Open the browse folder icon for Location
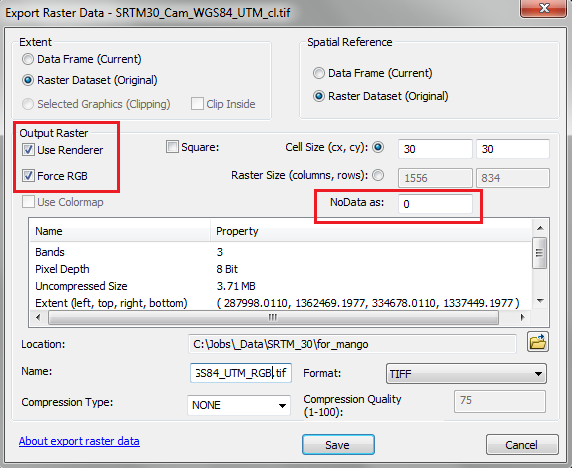 (538, 342)
